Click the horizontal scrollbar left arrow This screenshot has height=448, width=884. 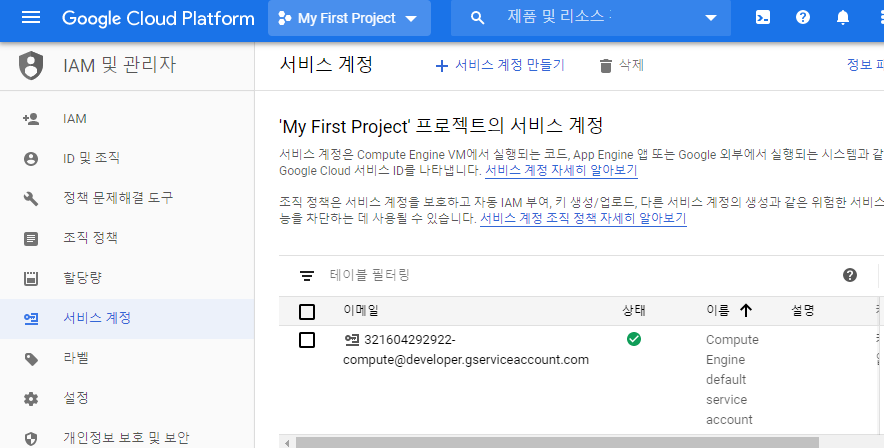[288, 442]
